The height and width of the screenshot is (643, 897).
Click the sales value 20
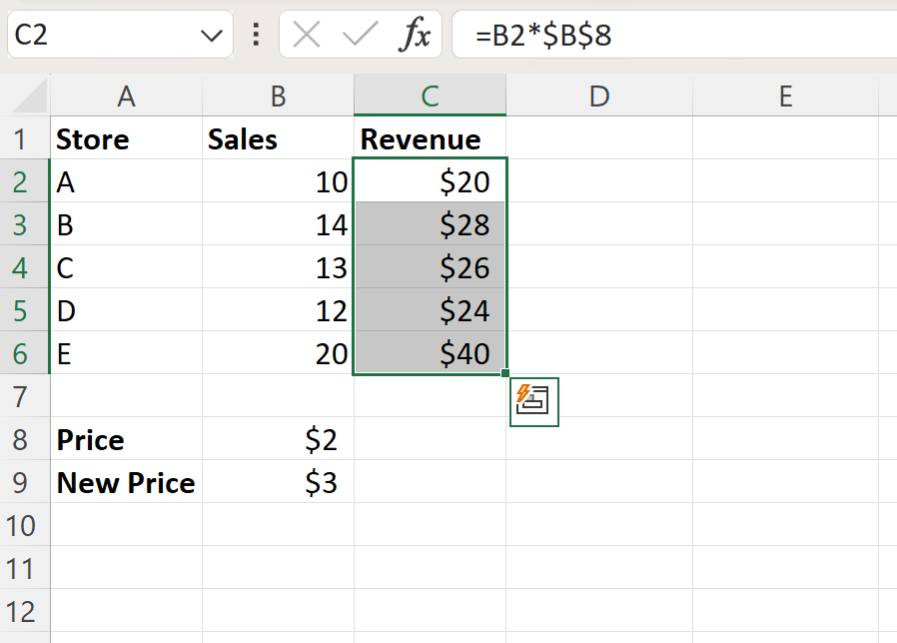pyautogui.click(x=278, y=354)
